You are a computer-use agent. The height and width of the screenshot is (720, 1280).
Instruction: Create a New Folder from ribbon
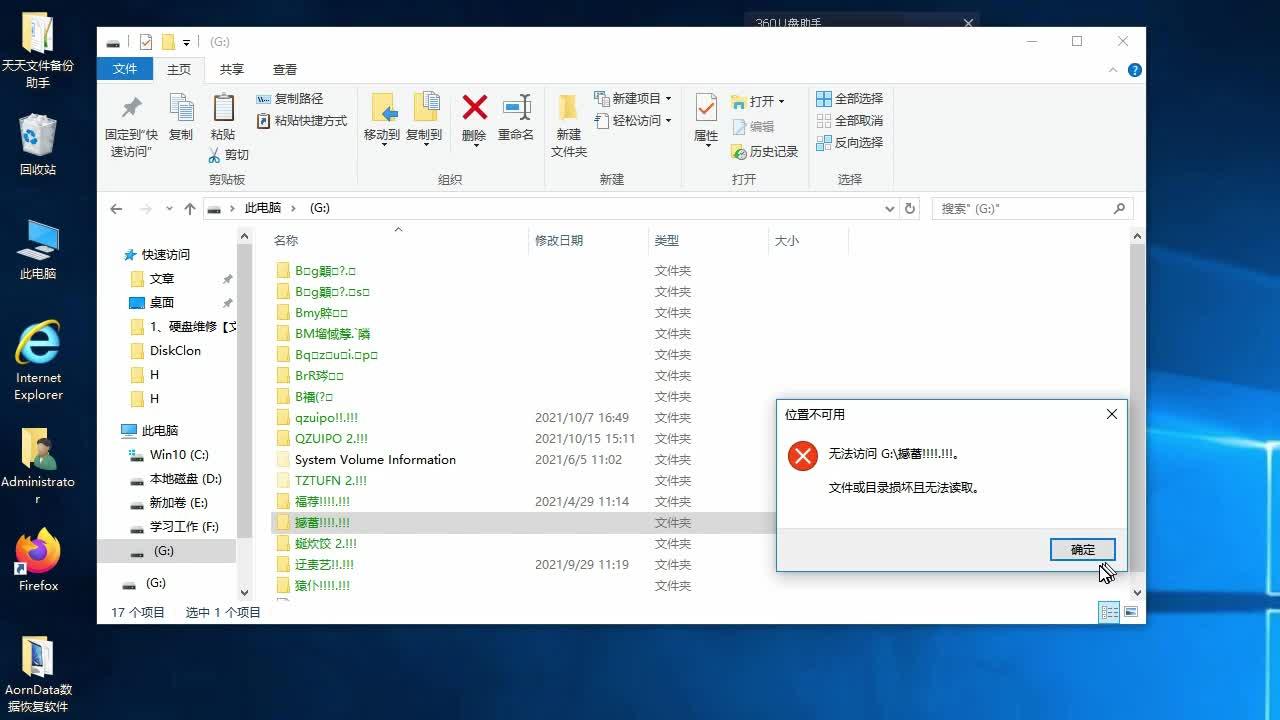[568, 125]
